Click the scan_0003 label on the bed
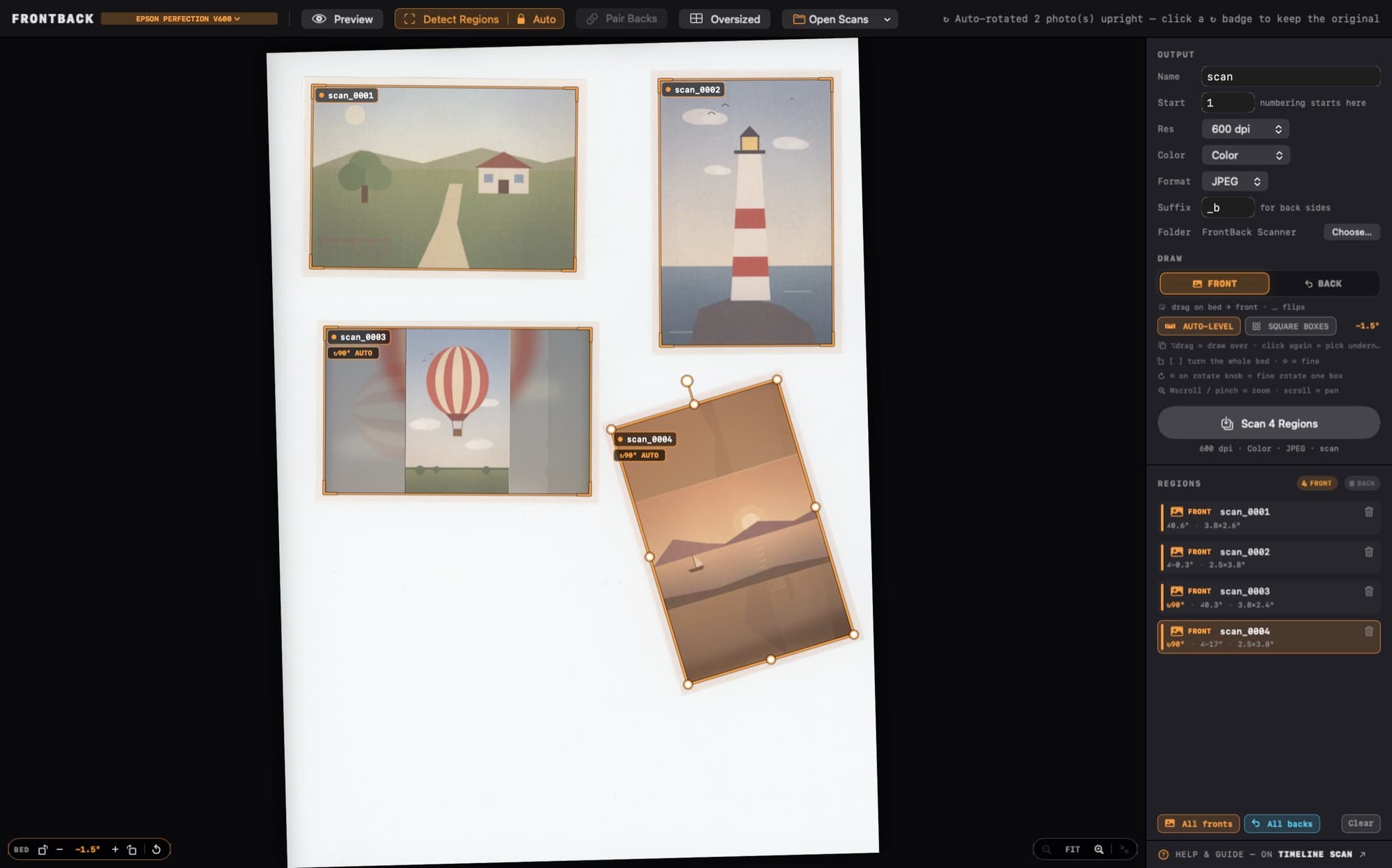 click(x=359, y=337)
